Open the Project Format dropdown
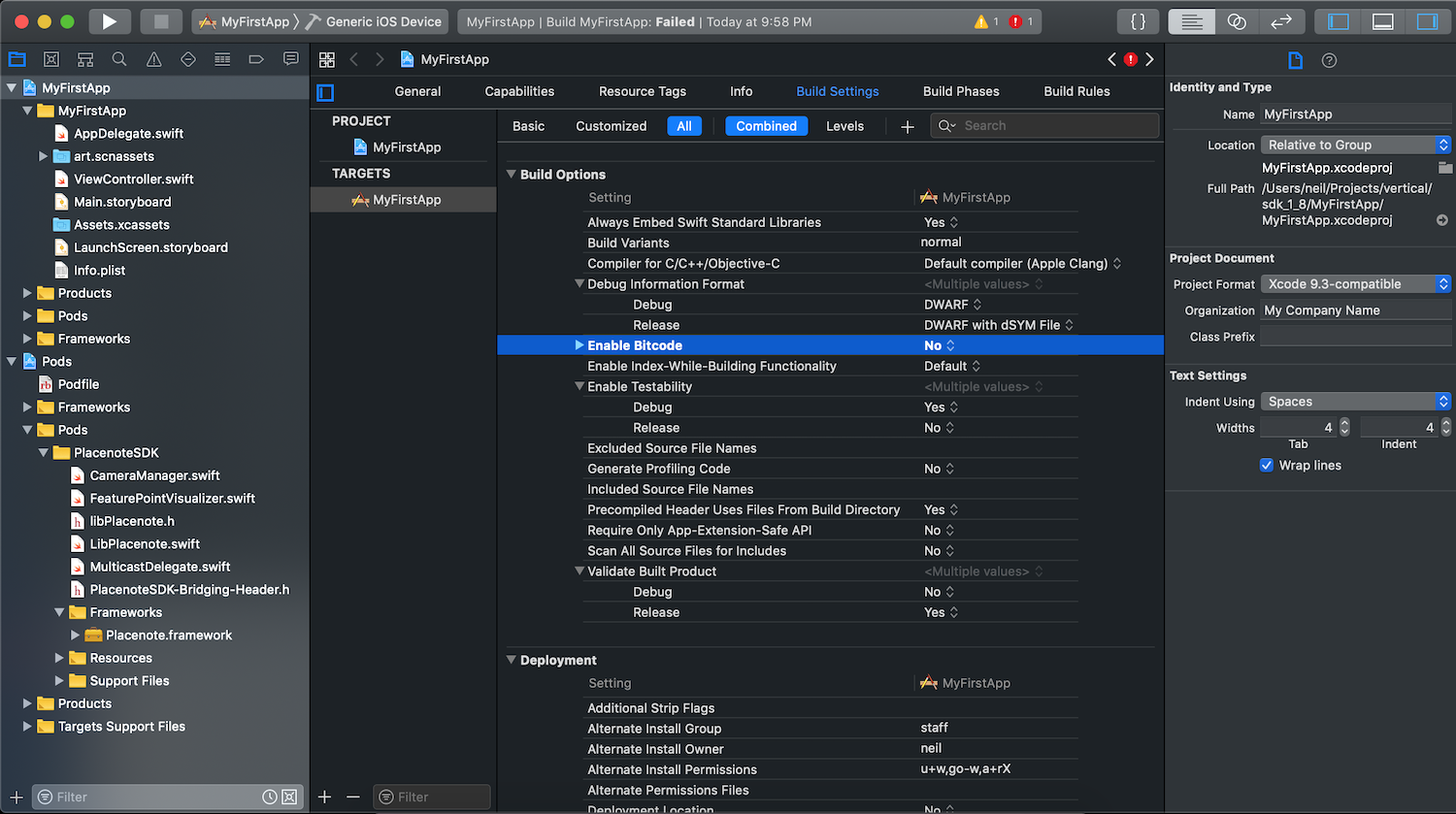Image resolution: width=1456 pixels, height=814 pixels. pos(1355,284)
